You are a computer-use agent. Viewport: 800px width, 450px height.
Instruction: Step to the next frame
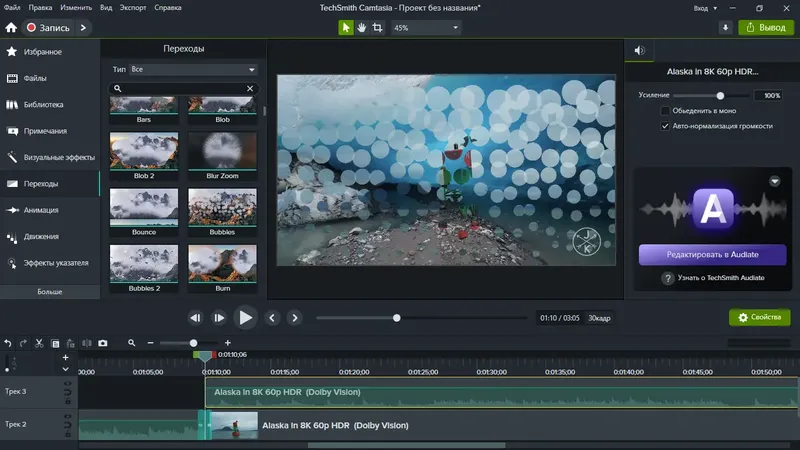(x=219, y=318)
